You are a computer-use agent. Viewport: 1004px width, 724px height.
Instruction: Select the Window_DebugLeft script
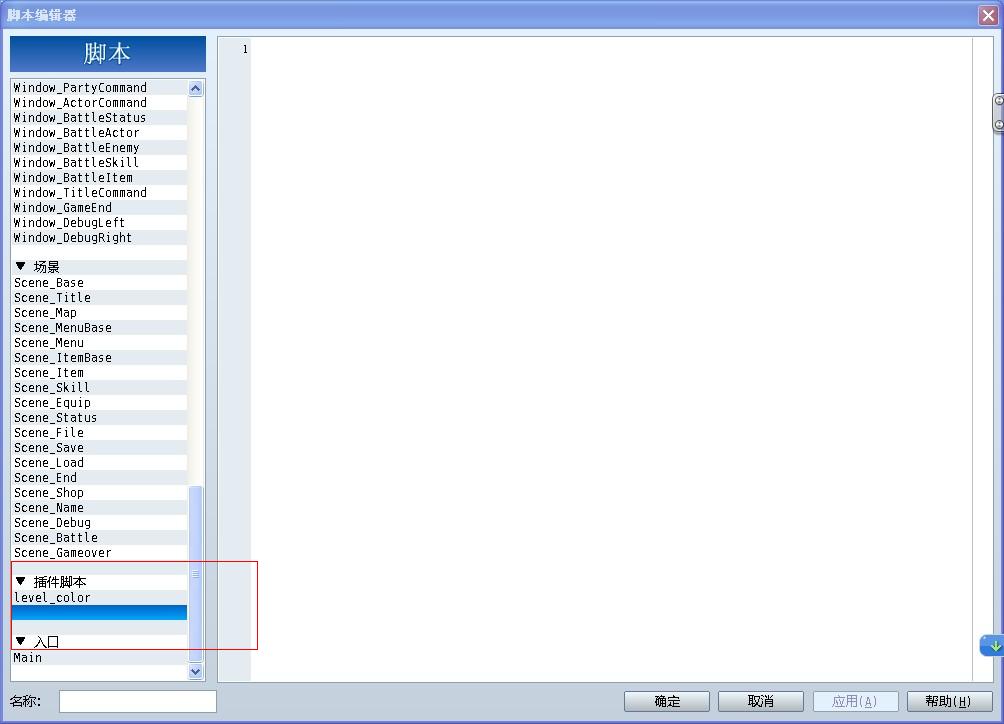99,223
